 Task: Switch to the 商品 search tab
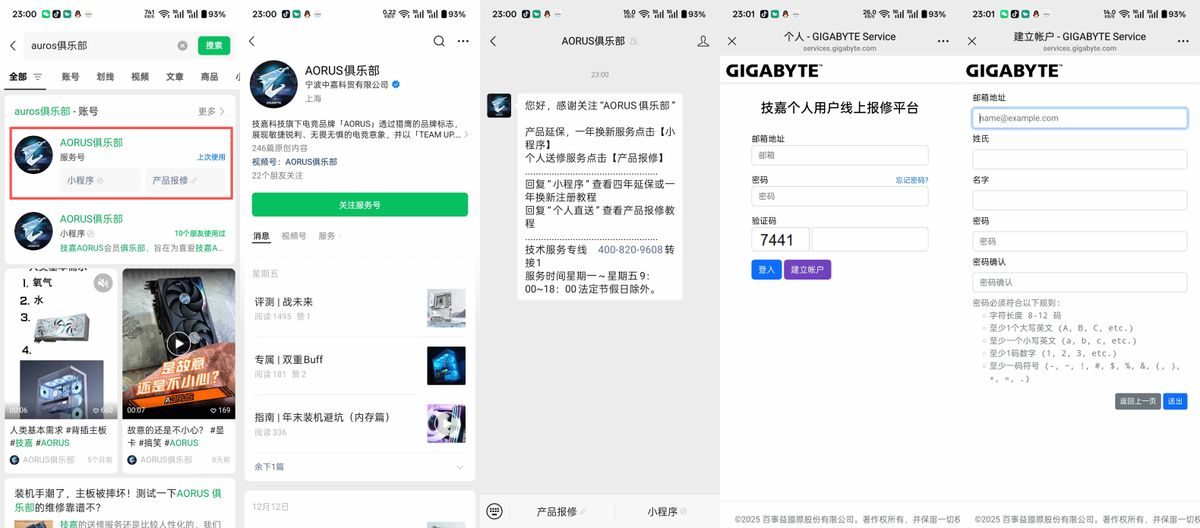[210, 77]
